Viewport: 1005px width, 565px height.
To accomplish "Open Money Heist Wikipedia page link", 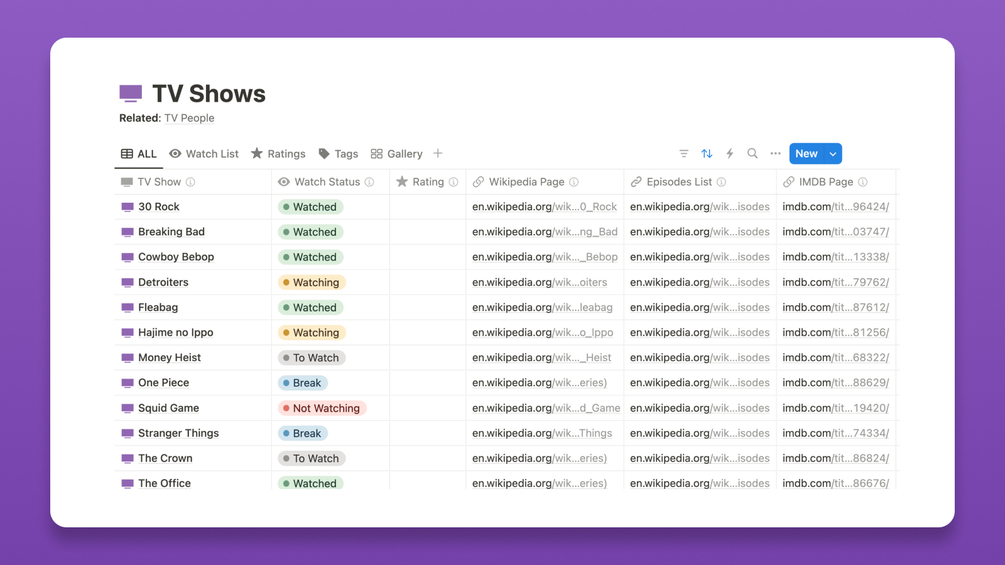I will pos(542,357).
